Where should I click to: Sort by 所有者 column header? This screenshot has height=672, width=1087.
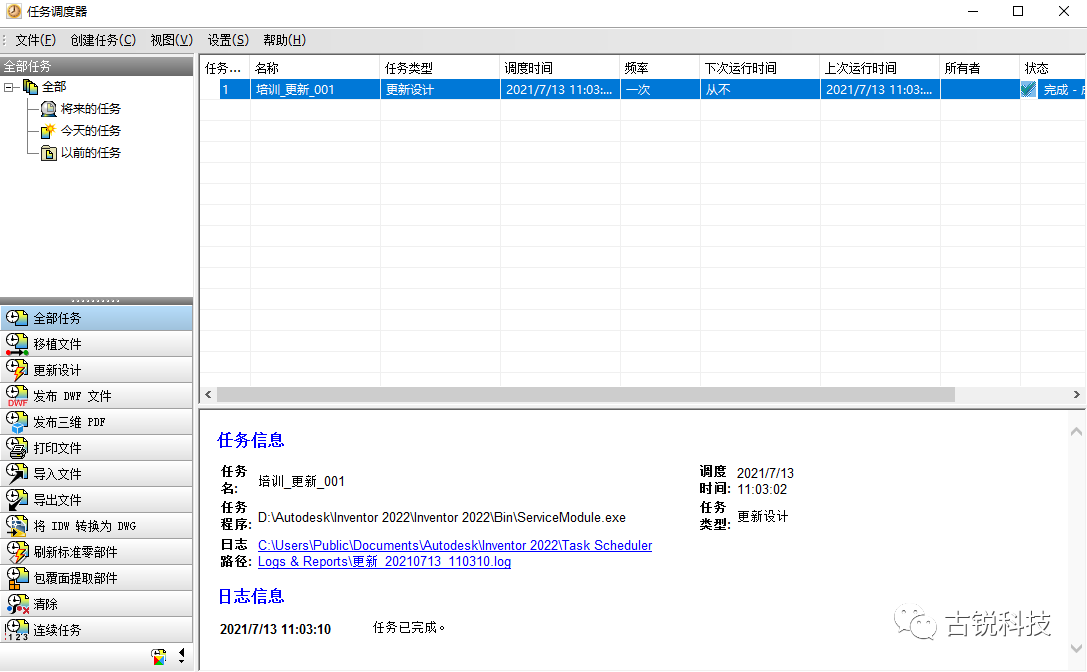pos(980,68)
